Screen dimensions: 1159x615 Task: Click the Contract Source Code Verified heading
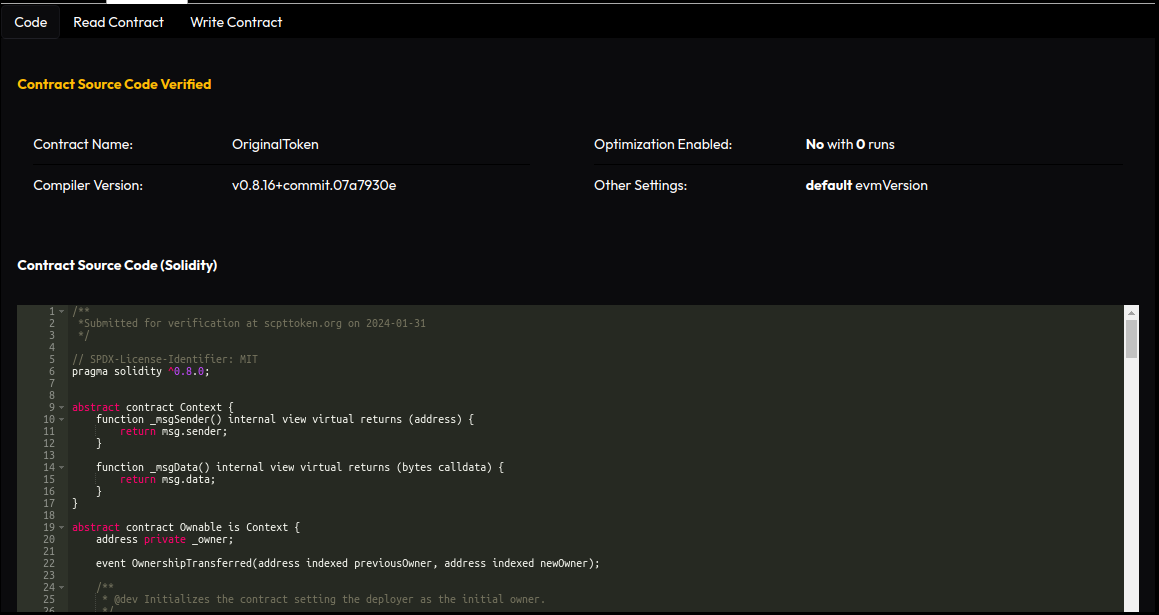114,84
